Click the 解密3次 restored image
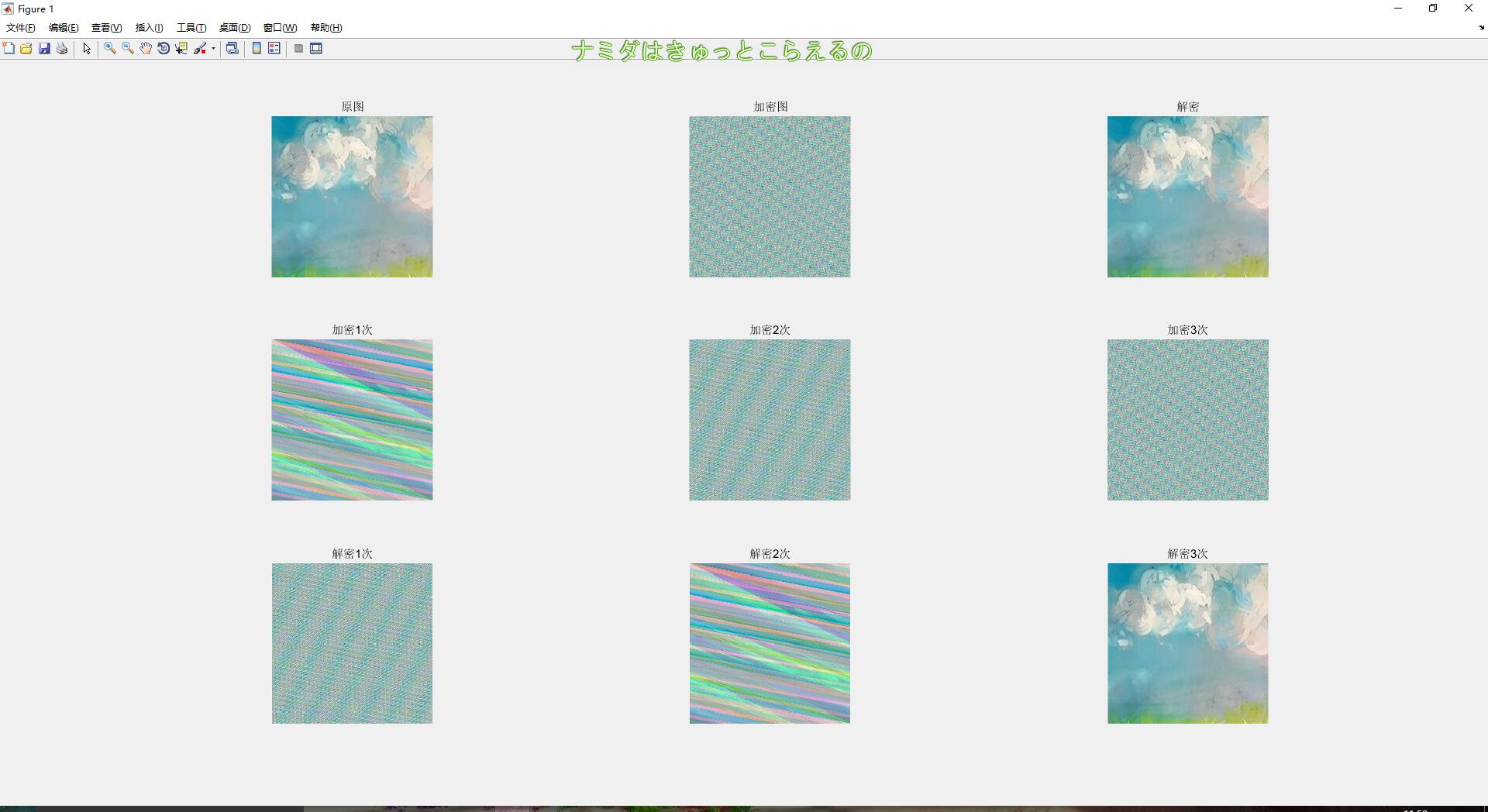Screen dimensions: 1488x812 1187,643
